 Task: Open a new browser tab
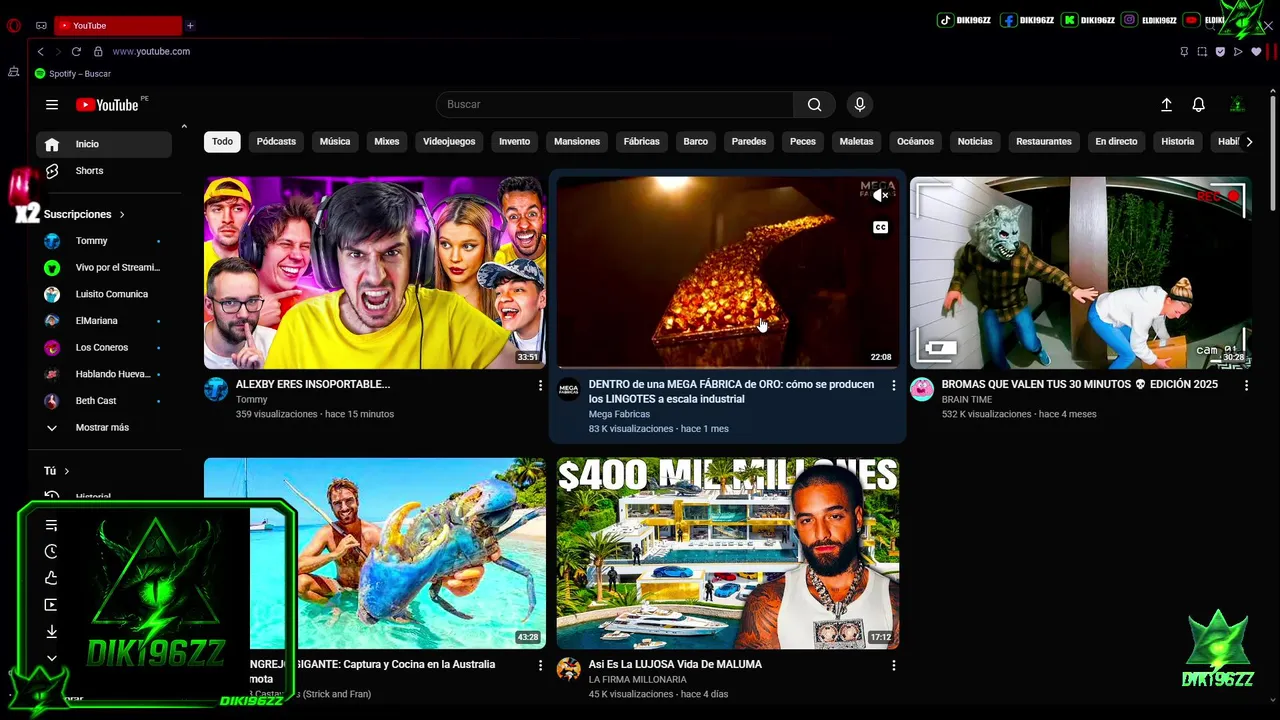pos(190,26)
